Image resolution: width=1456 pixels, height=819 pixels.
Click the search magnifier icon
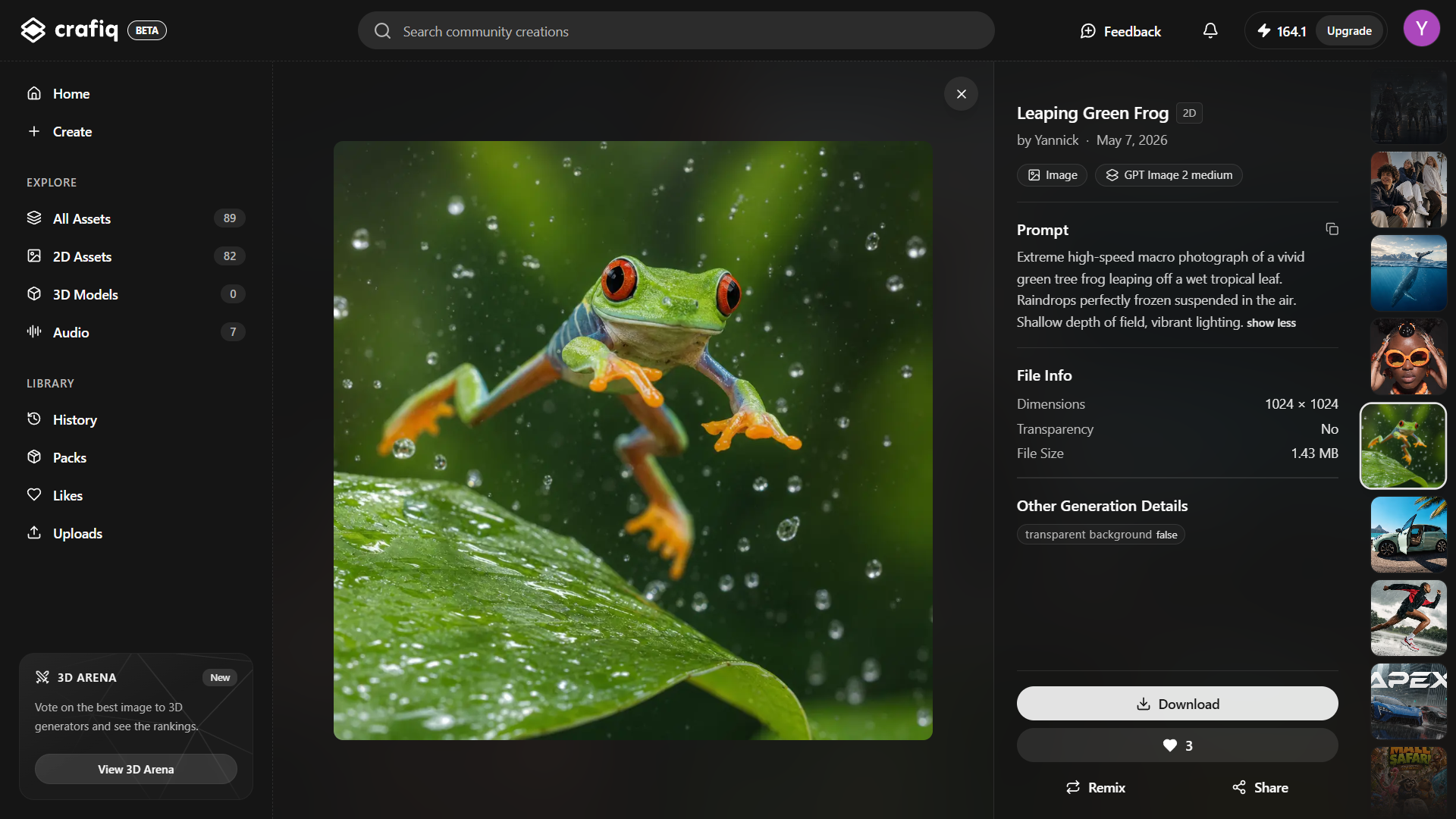point(383,31)
